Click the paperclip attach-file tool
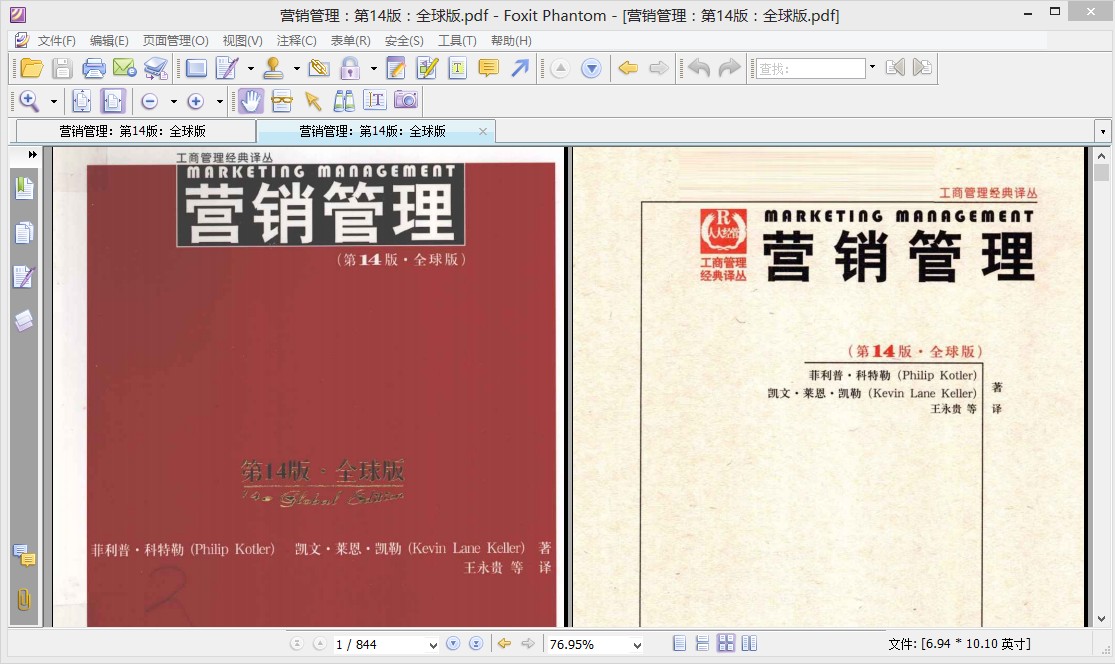Image resolution: width=1115 pixels, height=664 pixels. [319, 68]
